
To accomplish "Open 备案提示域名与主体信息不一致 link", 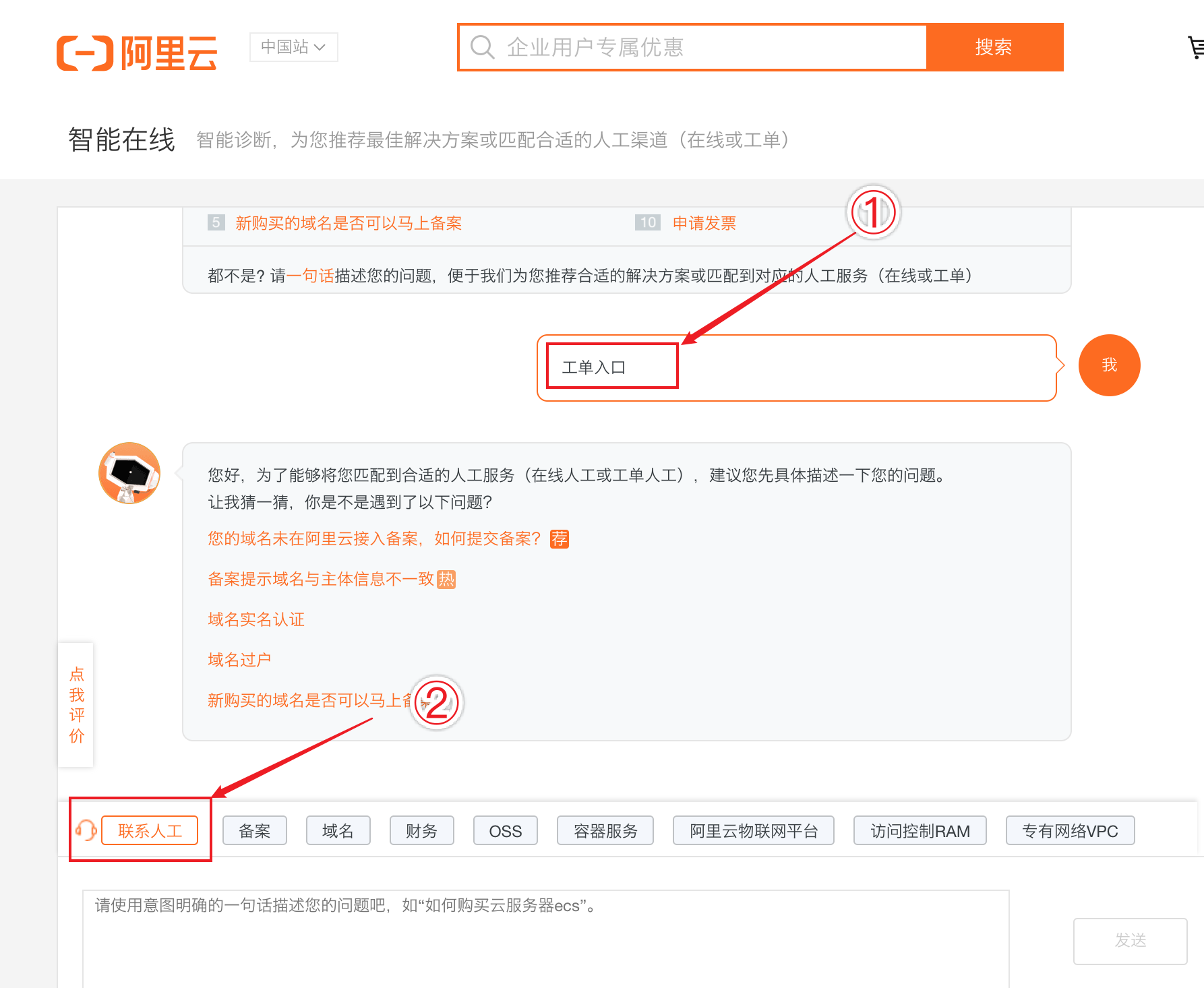I will [321, 579].
